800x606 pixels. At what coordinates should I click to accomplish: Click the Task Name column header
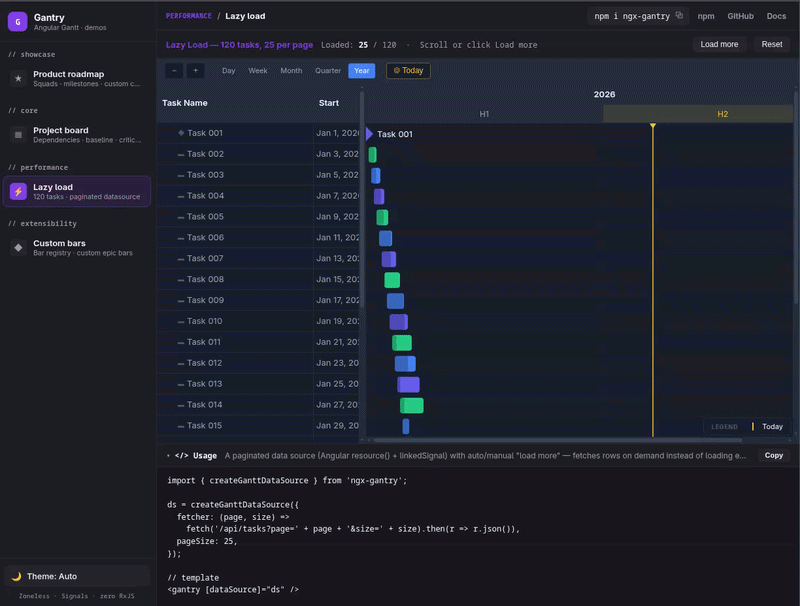[x=185, y=103]
